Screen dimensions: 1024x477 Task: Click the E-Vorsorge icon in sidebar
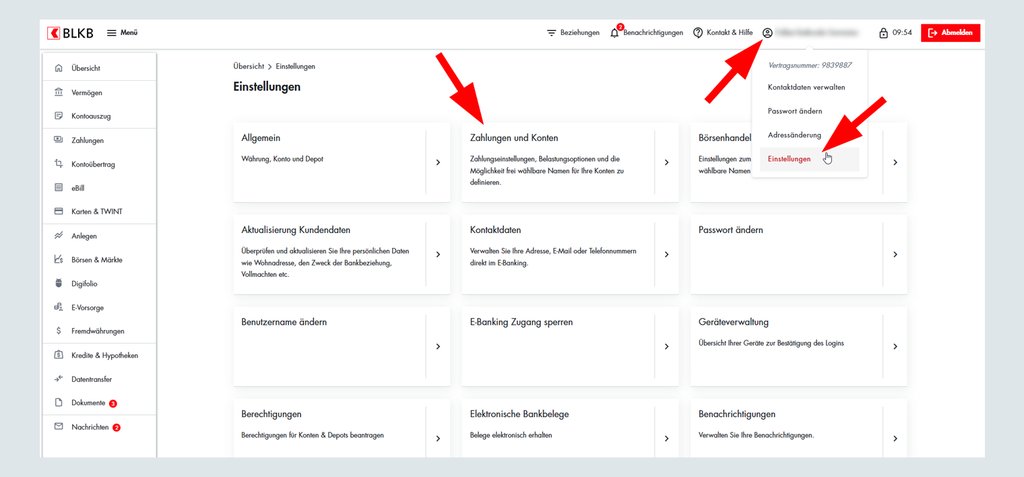pyautogui.click(x=58, y=307)
